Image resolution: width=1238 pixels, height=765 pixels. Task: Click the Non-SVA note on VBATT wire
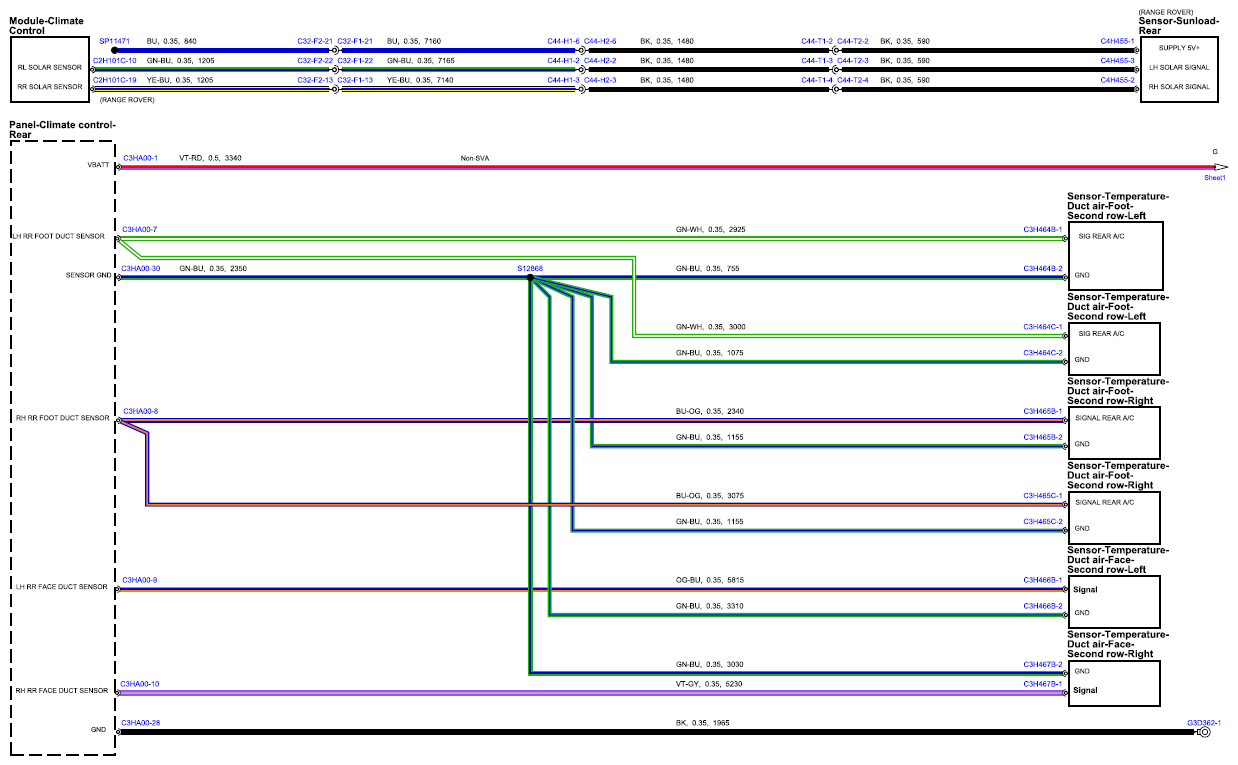pos(475,158)
